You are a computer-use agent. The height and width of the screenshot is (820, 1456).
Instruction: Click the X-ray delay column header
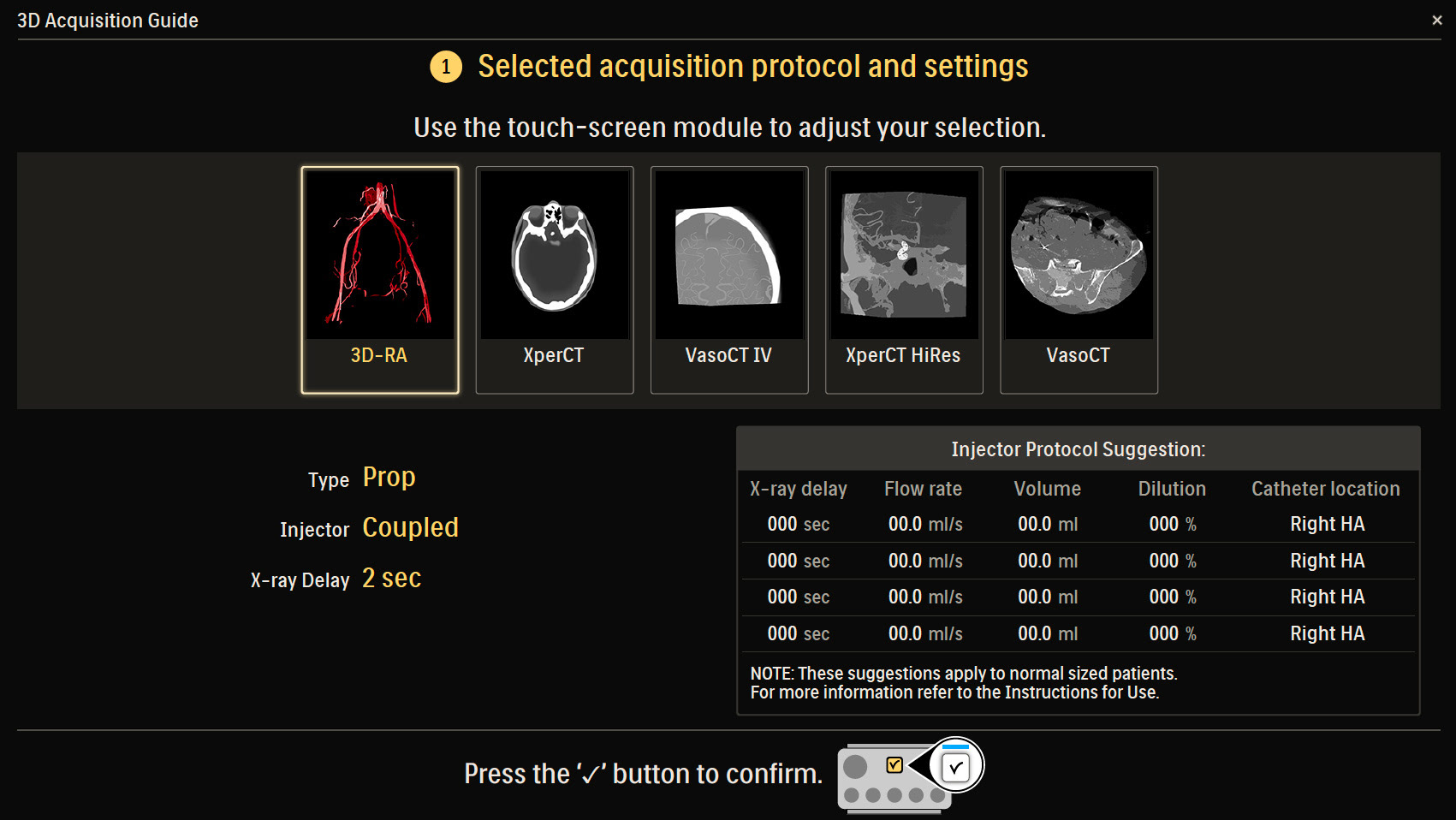tap(799, 489)
